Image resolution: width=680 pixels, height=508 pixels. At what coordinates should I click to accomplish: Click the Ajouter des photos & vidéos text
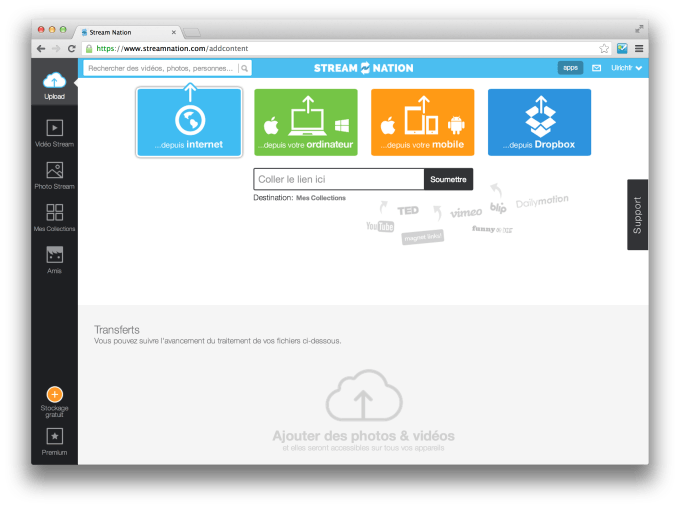363,436
